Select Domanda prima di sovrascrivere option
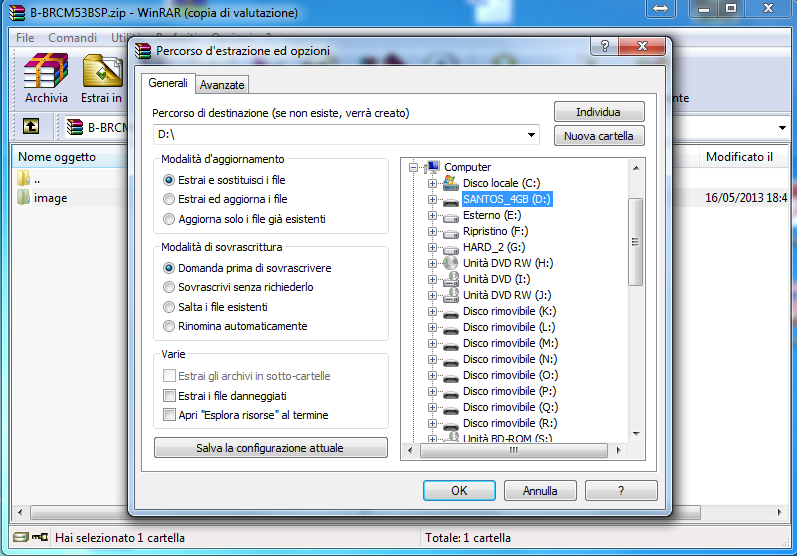The width and height of the screenshot is (797, 556). (x=247, y=268)
